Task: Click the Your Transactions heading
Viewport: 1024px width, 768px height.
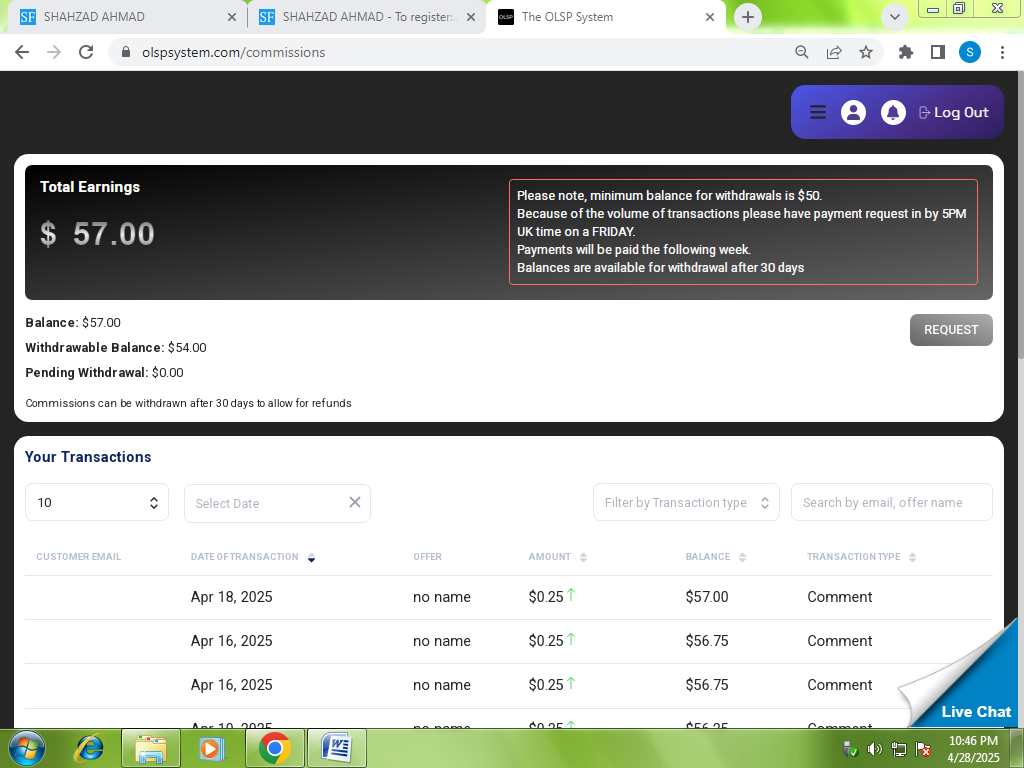Action: [88, 456]
